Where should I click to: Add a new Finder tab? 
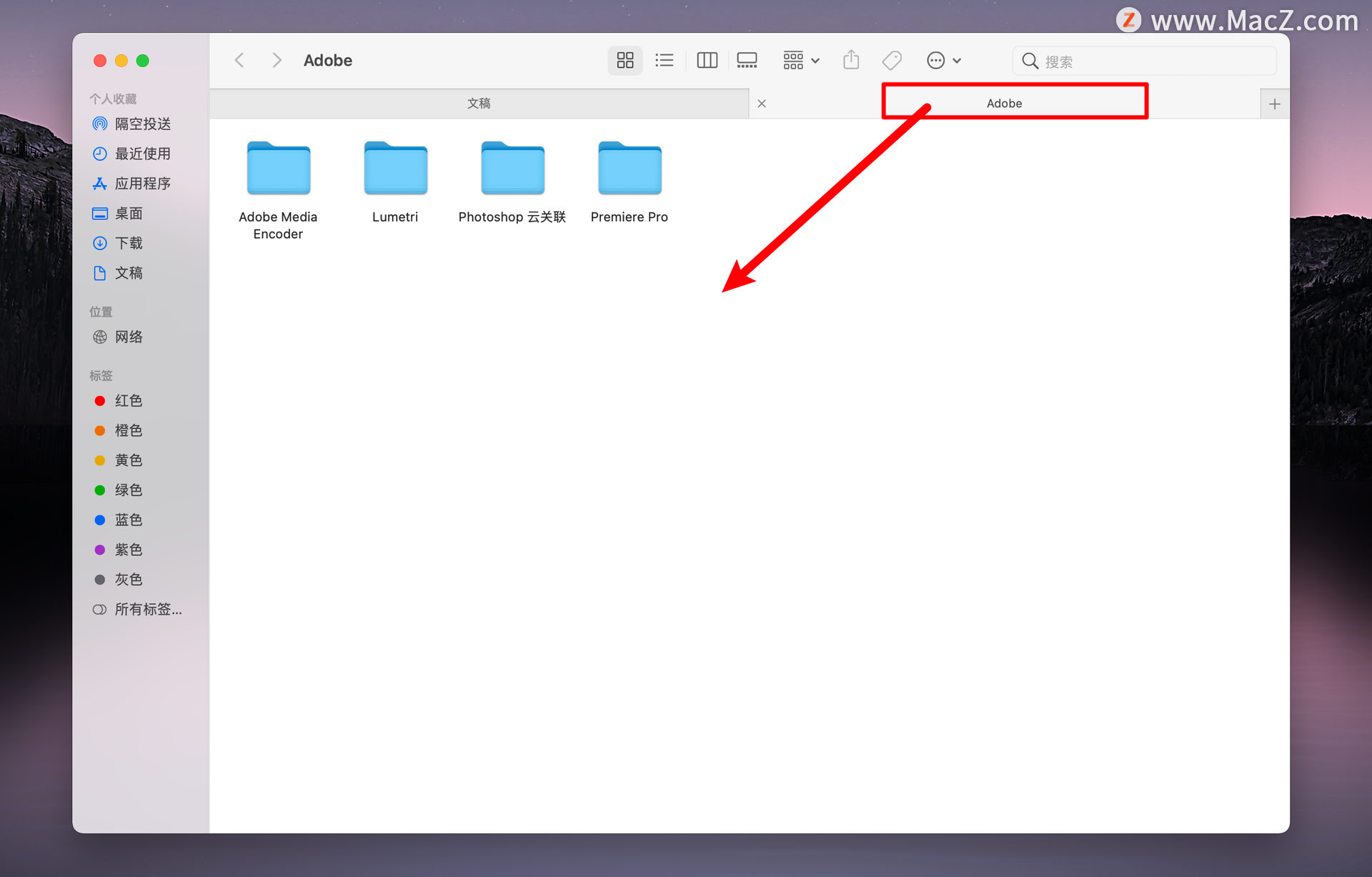(x=1275, y=104)
